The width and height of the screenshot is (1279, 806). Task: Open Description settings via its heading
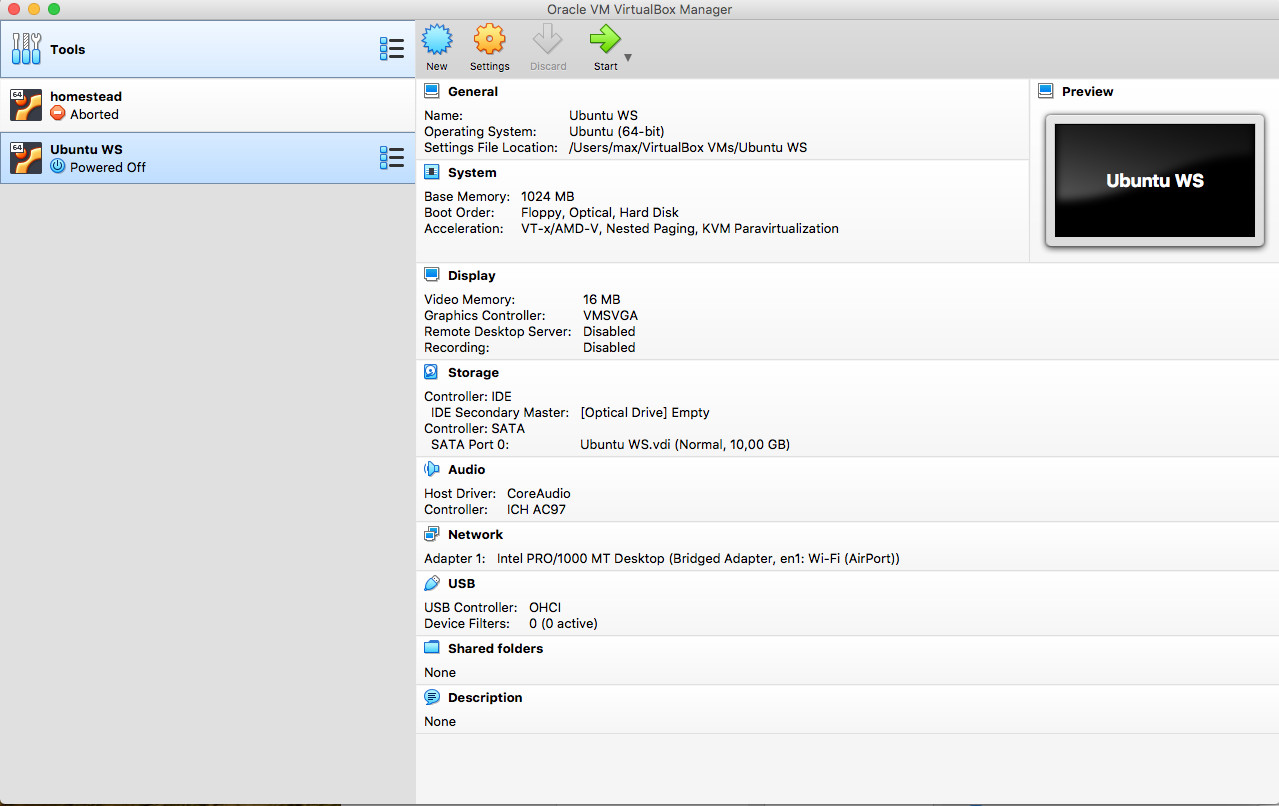point(485,697)
